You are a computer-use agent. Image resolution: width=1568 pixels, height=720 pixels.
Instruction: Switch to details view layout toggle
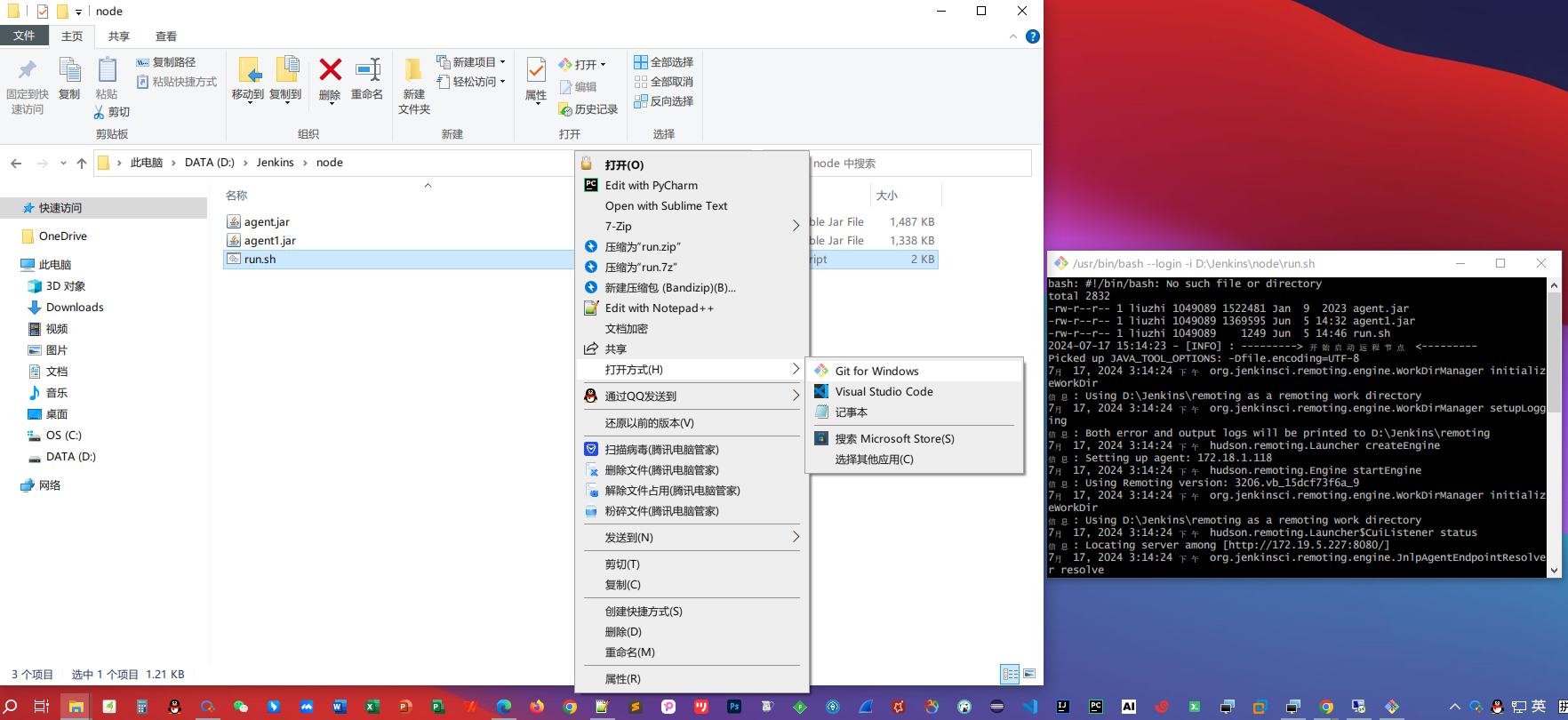(x=1010, y=674)
